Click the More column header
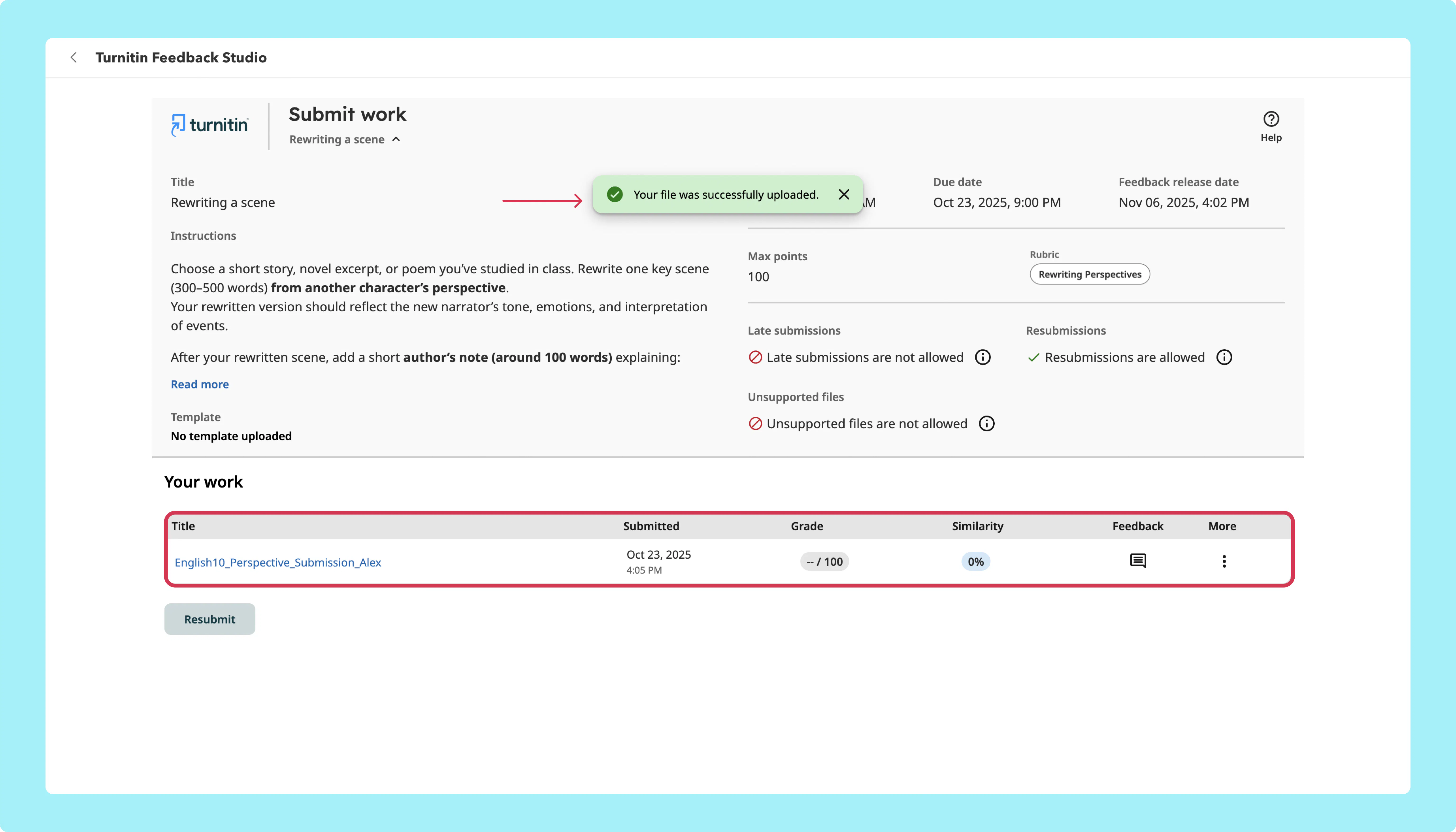Viewport: 1456px width, 832px height. point(1222,526)
